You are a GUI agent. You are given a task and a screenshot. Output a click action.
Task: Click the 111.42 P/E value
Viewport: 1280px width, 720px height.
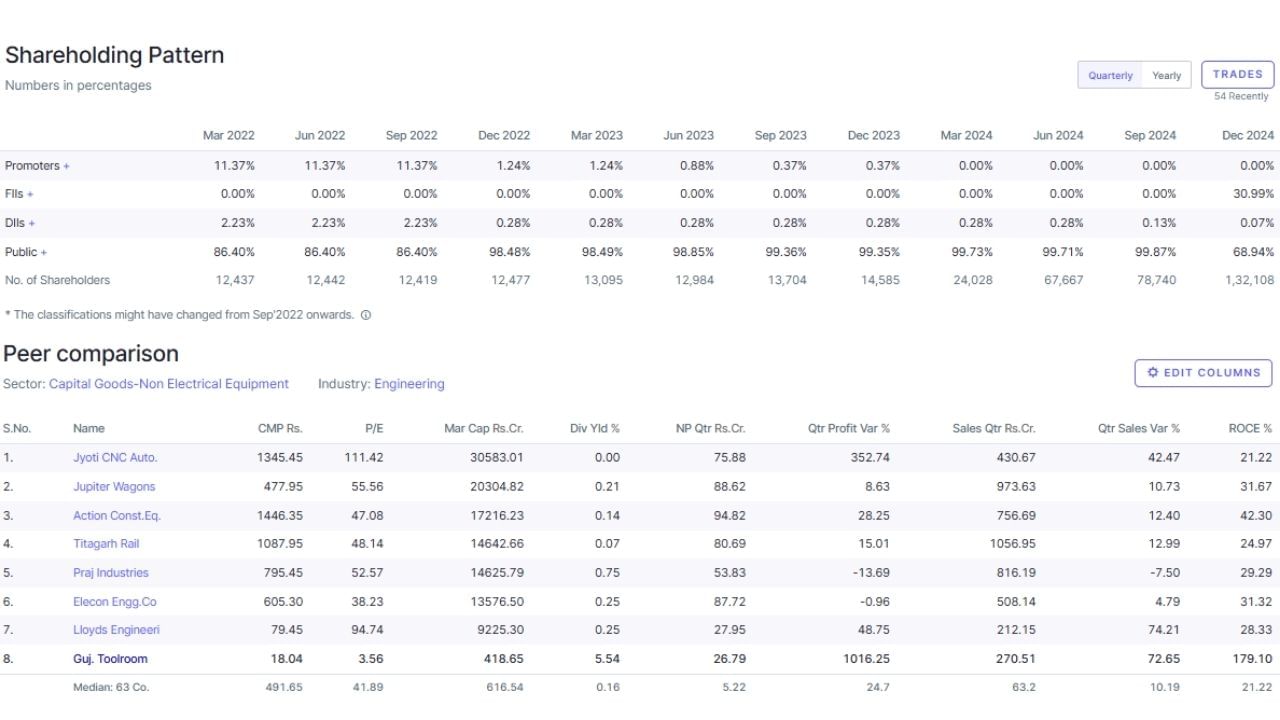click(363, 458)
